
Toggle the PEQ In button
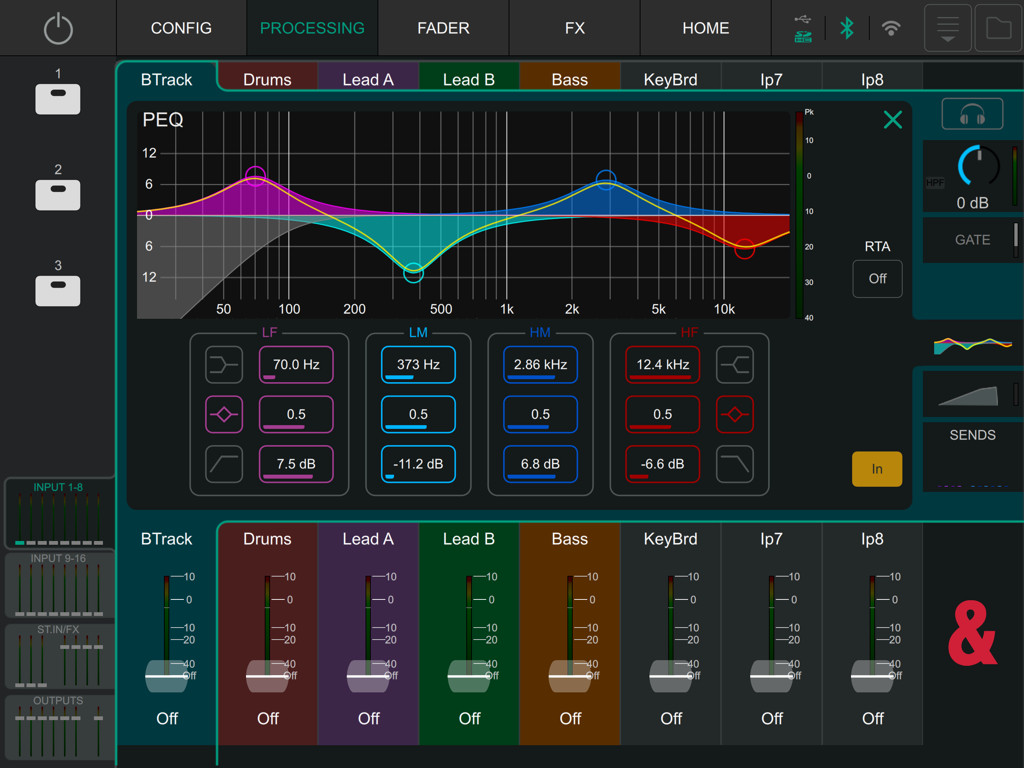click(877, 468)
